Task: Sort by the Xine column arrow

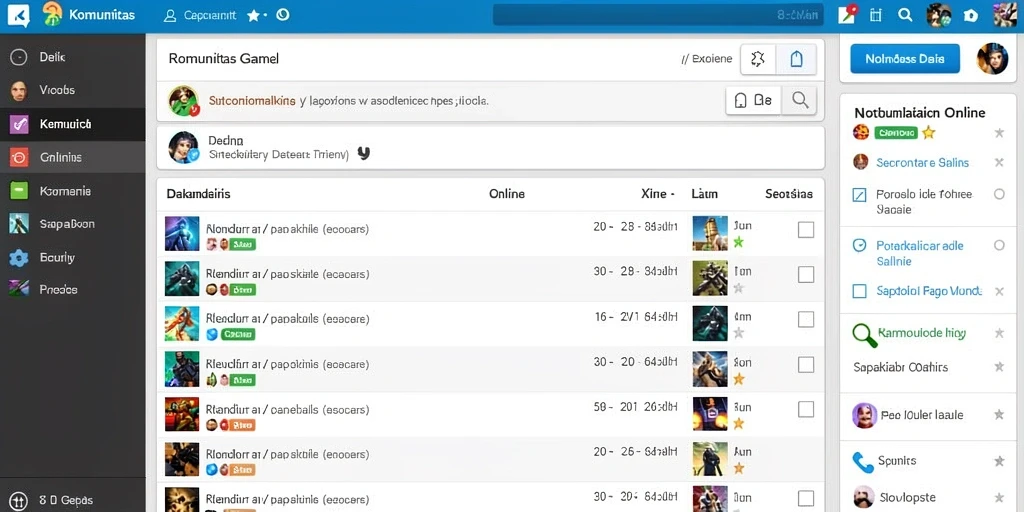Action: tap(675, 194)
